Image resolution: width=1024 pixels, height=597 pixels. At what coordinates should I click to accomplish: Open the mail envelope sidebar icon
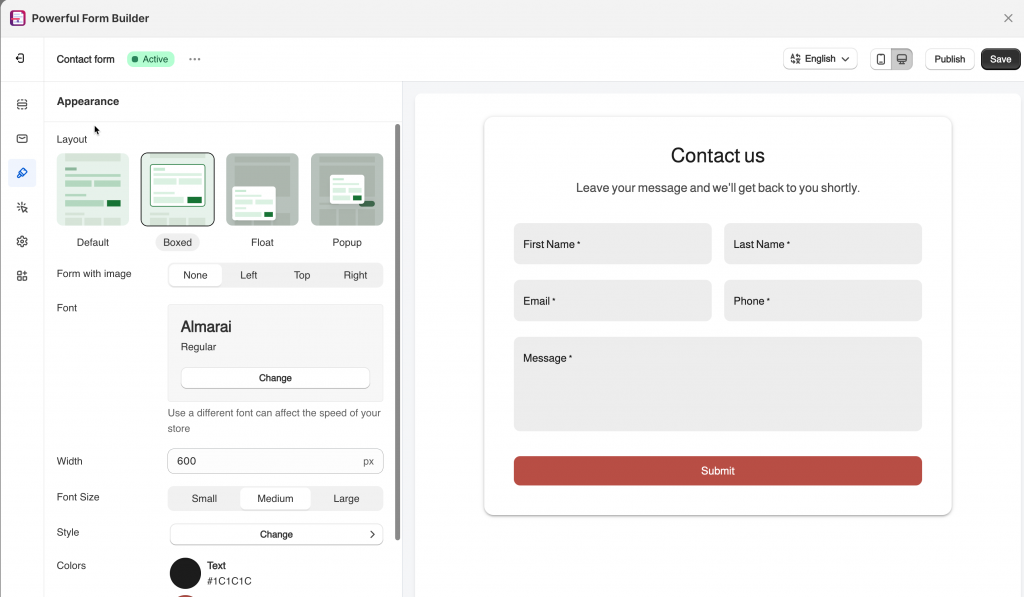tap(22, 138)
